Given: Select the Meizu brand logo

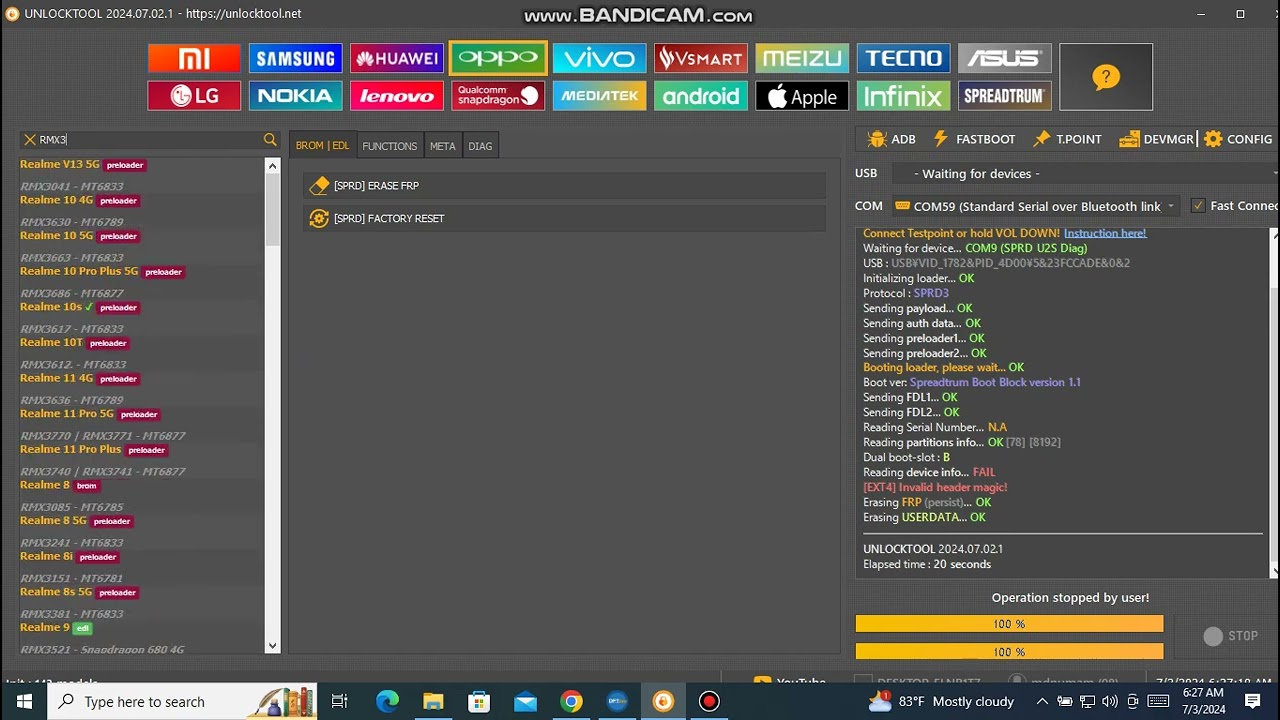Looking at the screenshot, I should pyautogui.click(x=802, y=58).
